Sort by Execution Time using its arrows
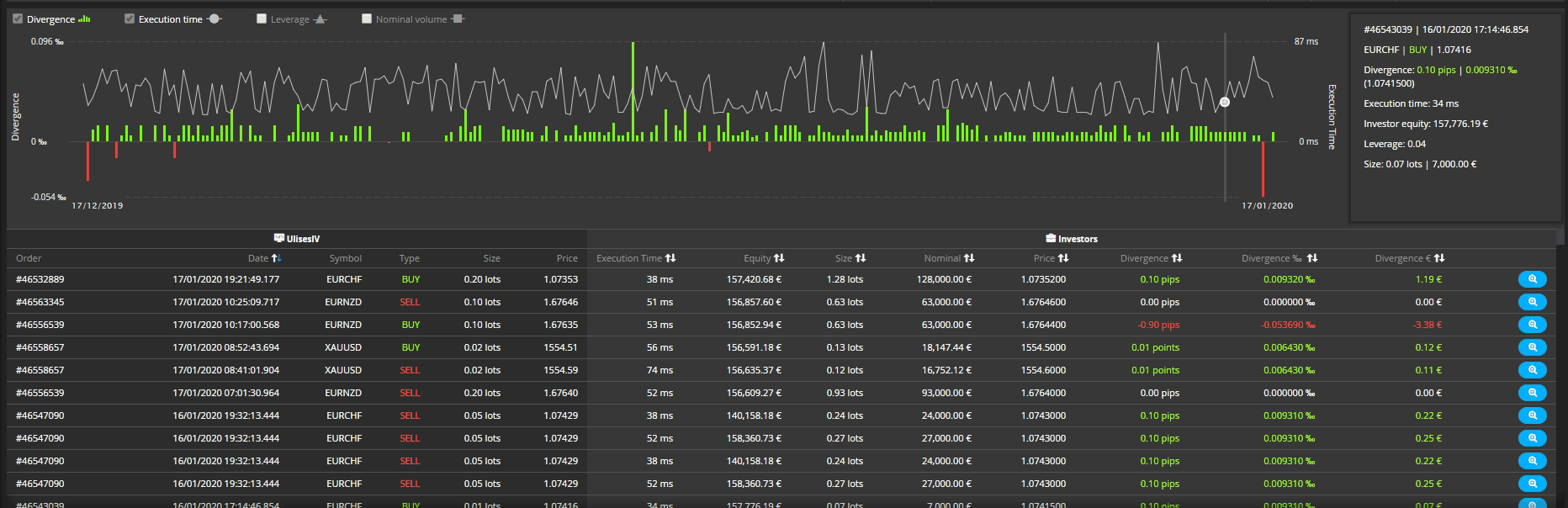 [x=670, y=258]
